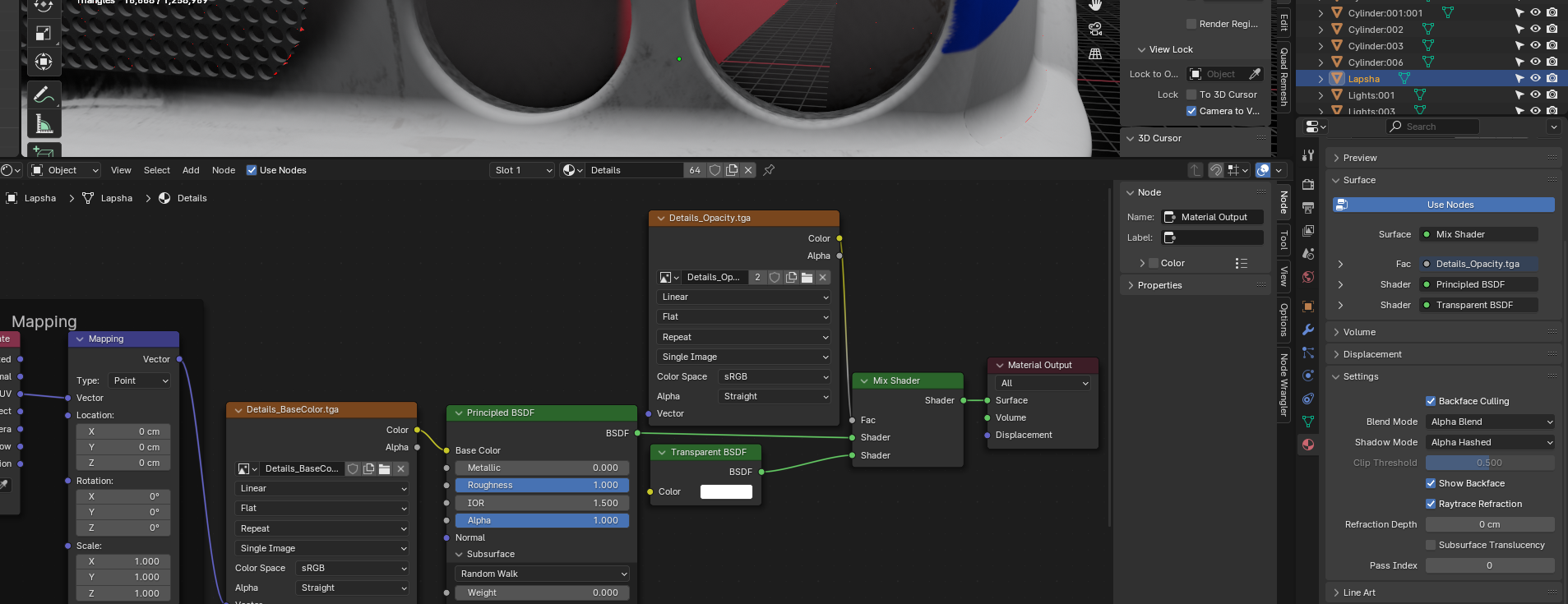Open the Select menu in node editor

157,170
